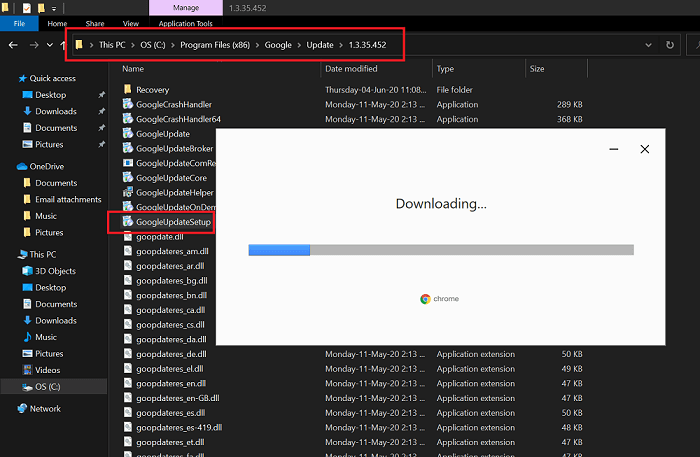Click 'Google' breadcrumb in path

click(x=278, y=45)
